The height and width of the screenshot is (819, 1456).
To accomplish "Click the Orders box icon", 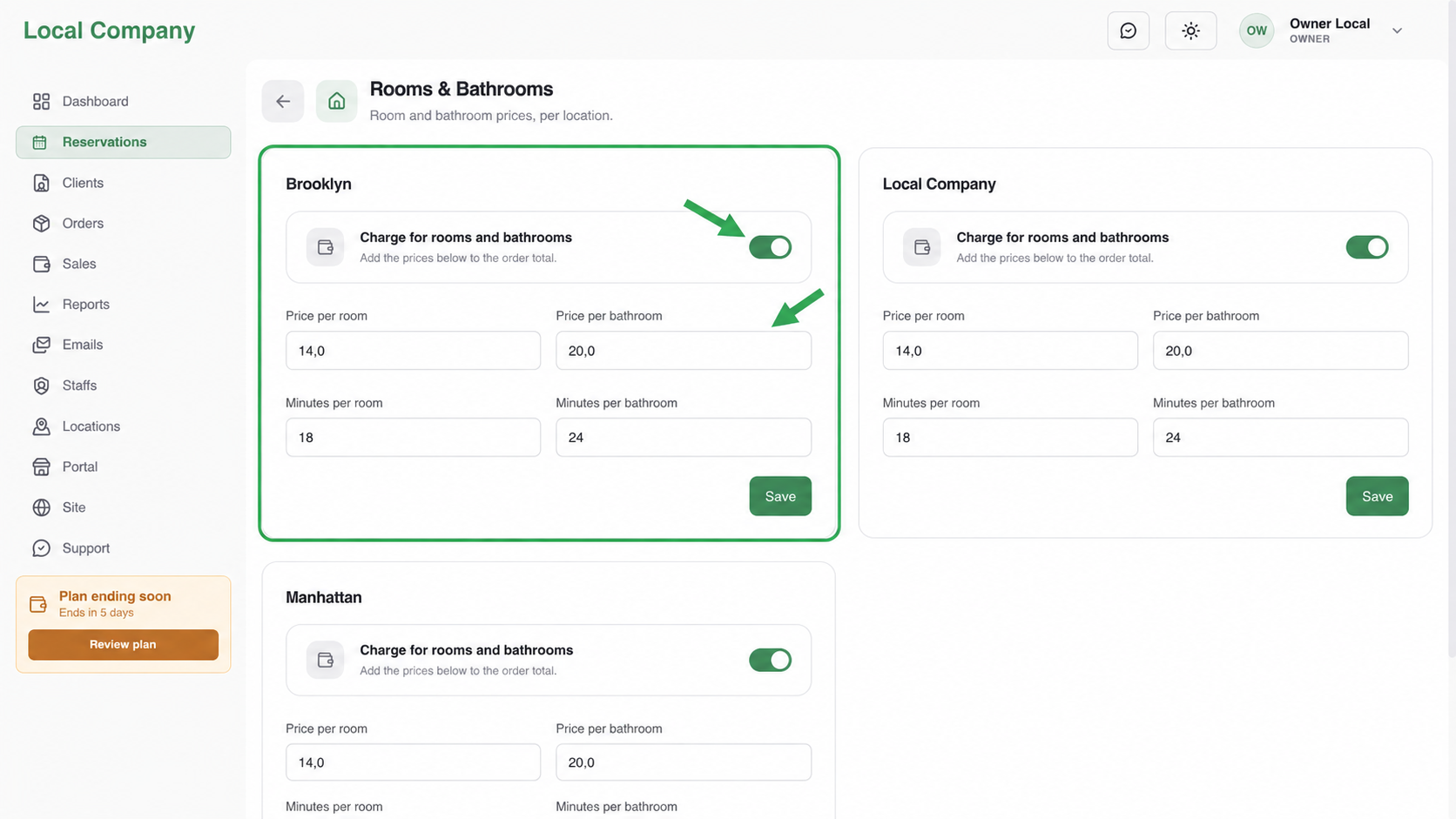I will pyautogui.click(x=41, y=224).
